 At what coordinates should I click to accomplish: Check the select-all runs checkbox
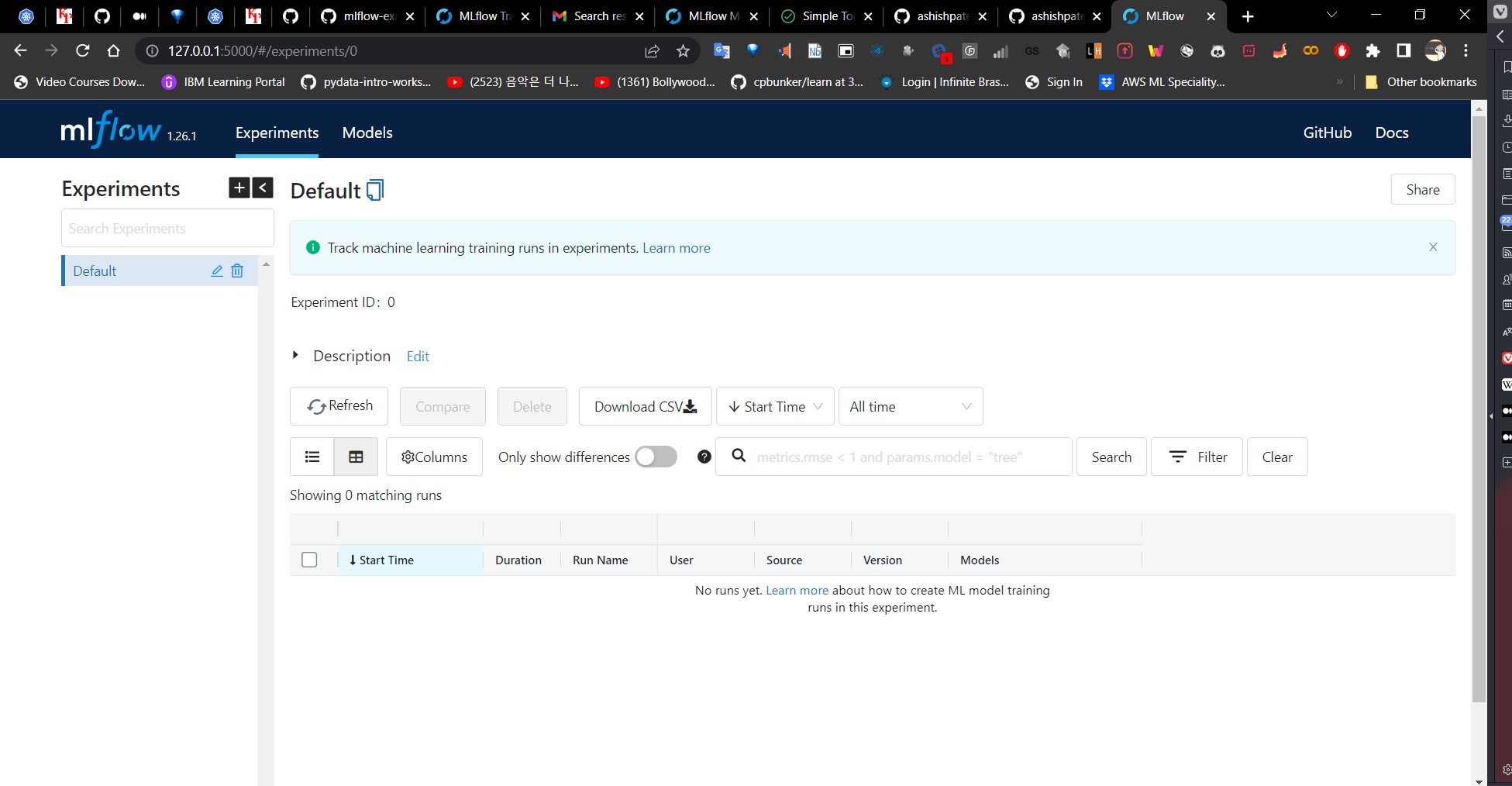[x=309, y=560]
